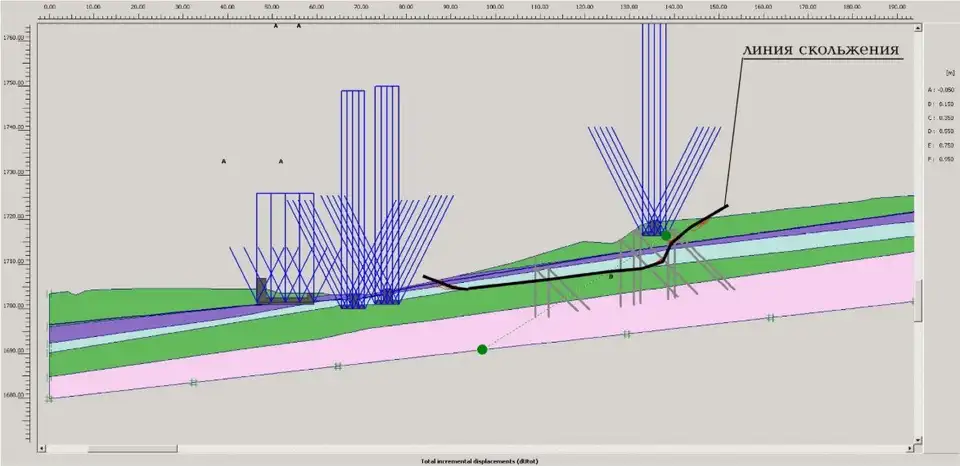Click the 190.00 mark on horizontal ruler
The height and width of the screenshot is (466, 960).
point(896,6)
